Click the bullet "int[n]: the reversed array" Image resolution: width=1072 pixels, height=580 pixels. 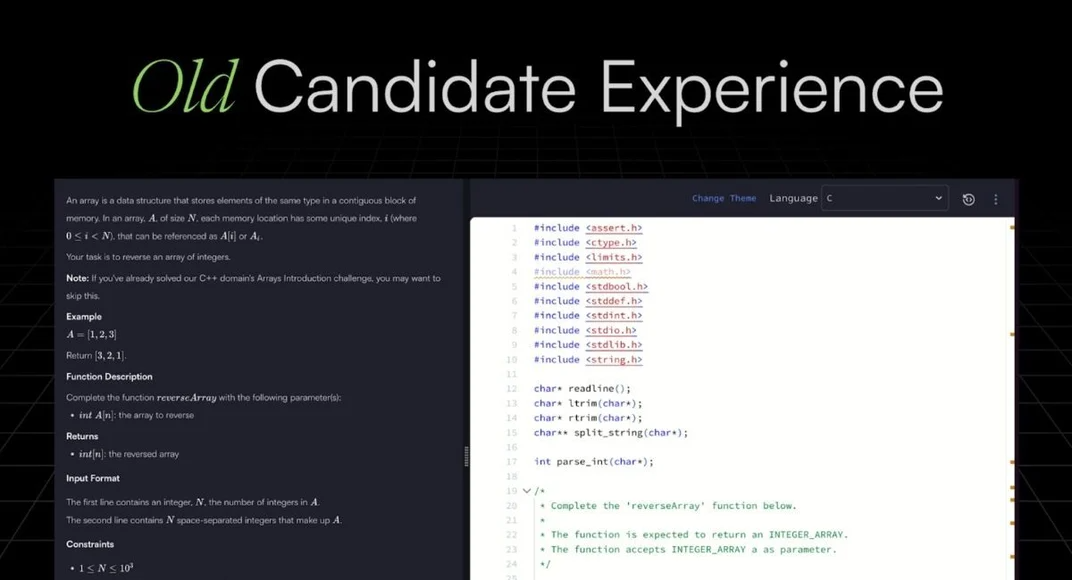(129, 454)
